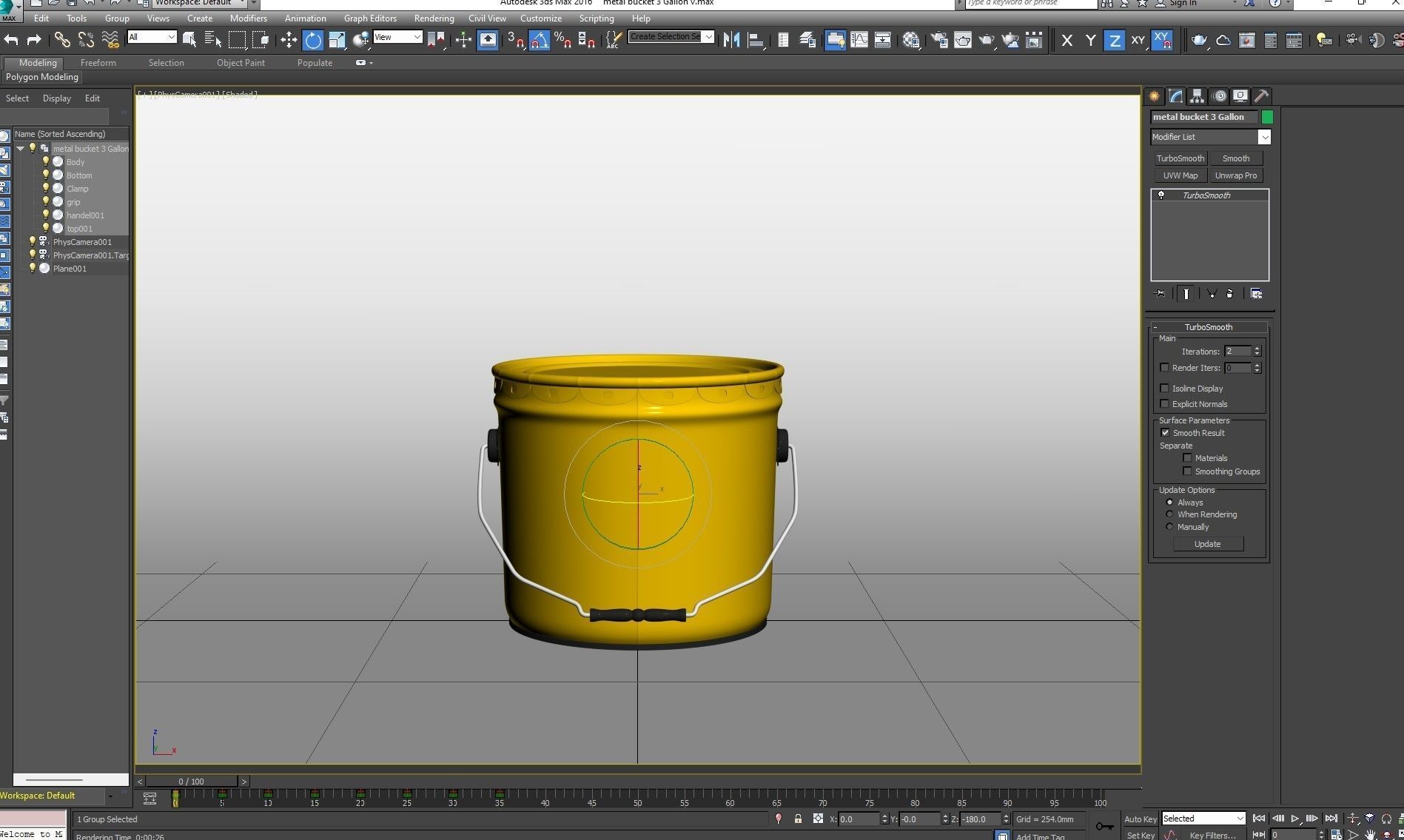This screenshot has height=840, width=1404.
Task: Choose the Select Object tool
Action: pyautogui.click(x=189, y=40)
